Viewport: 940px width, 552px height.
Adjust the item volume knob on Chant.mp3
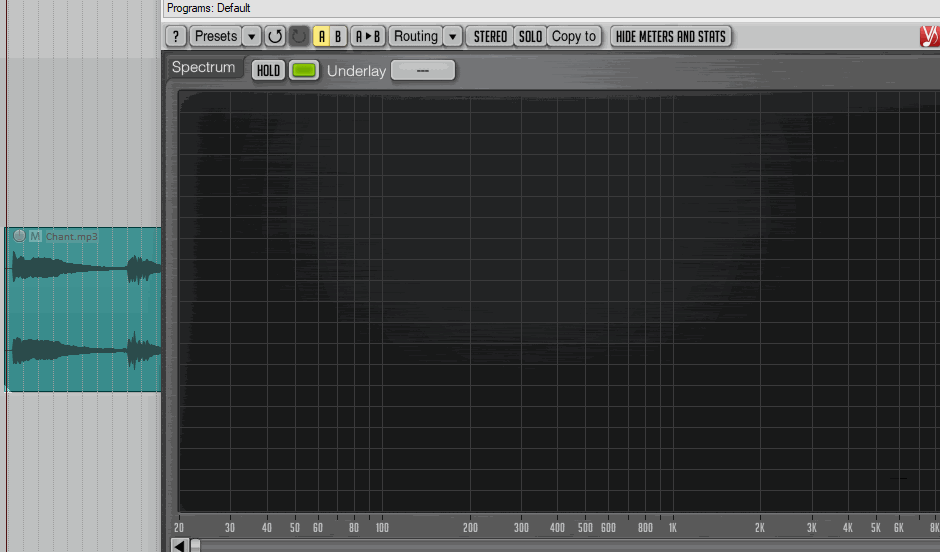tap(19, 236)
